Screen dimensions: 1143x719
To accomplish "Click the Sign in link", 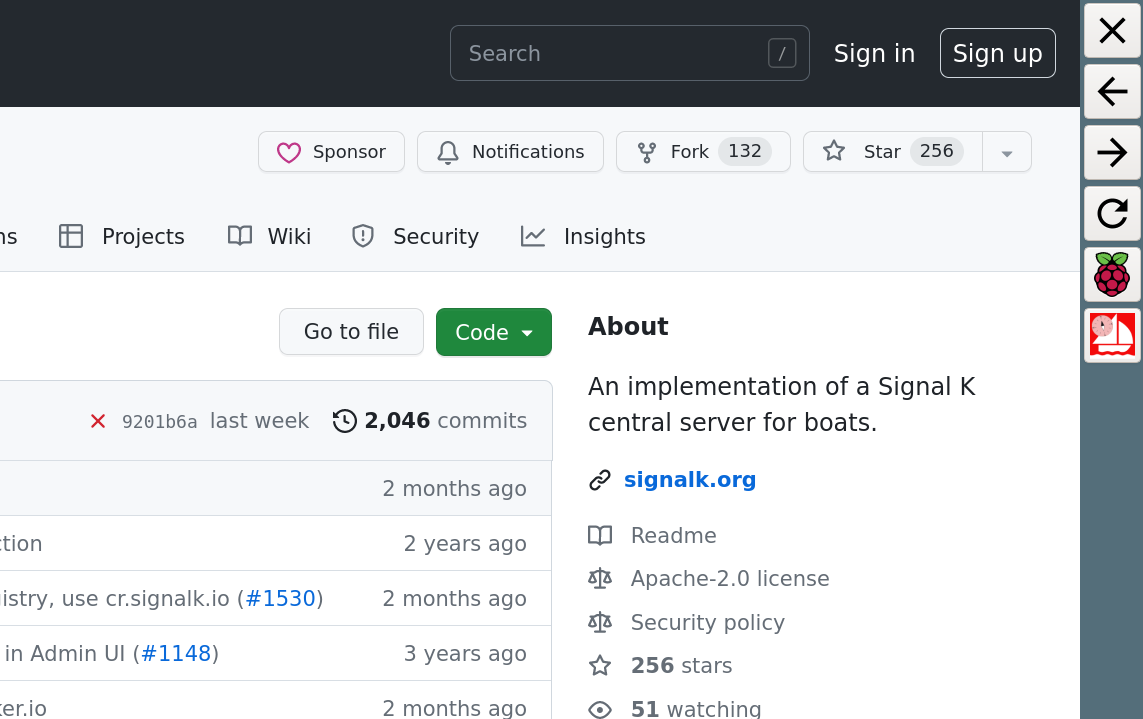I will [x=874, y=53].
